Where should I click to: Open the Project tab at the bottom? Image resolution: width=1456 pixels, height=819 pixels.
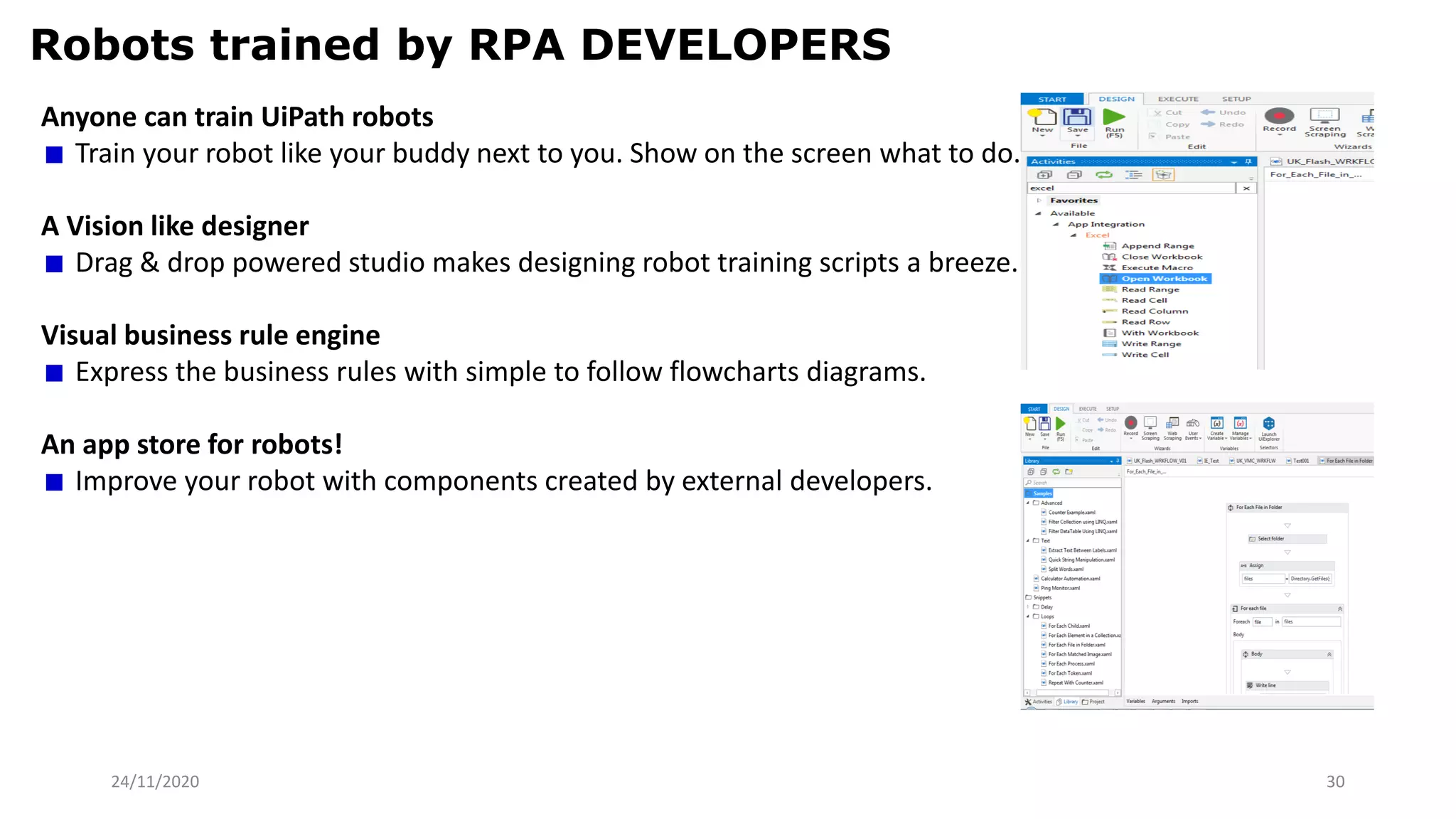coord(1093,702)
